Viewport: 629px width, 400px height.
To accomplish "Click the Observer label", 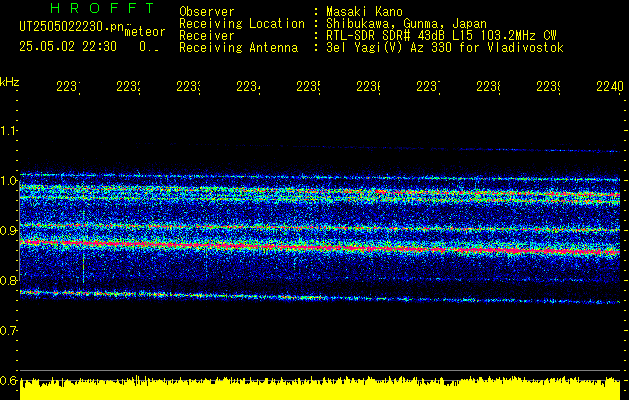I will pos(207,12).
